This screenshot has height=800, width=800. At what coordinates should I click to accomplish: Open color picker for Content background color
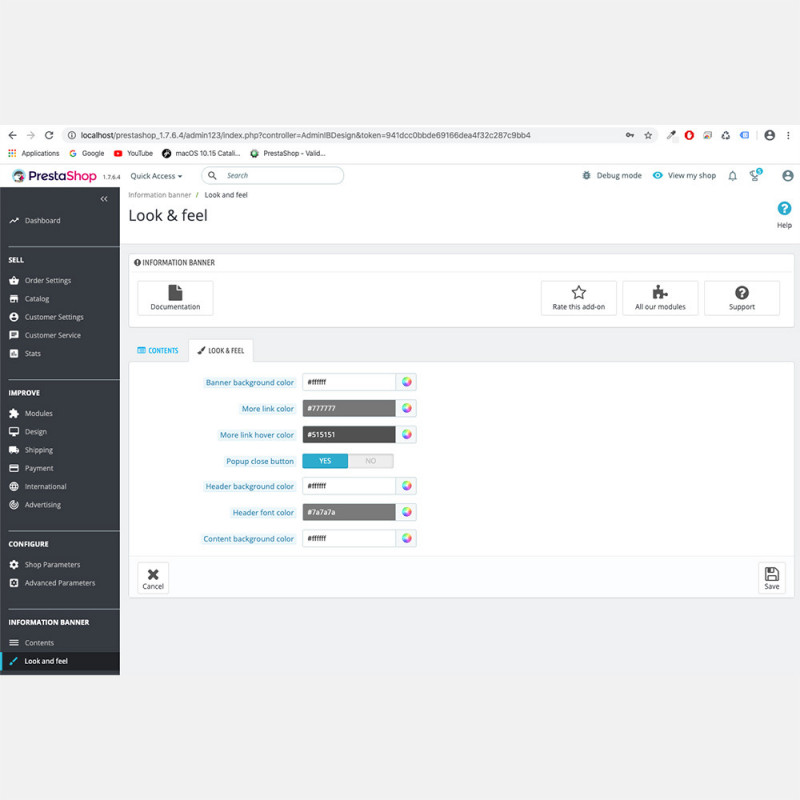click(x=406, y=538)
